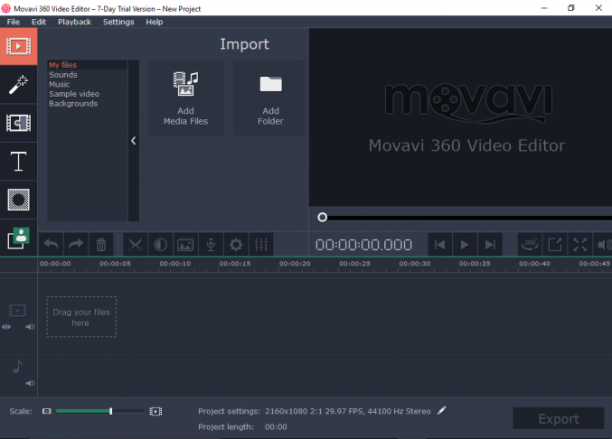Detach the preview window icon

click(555, 245)
